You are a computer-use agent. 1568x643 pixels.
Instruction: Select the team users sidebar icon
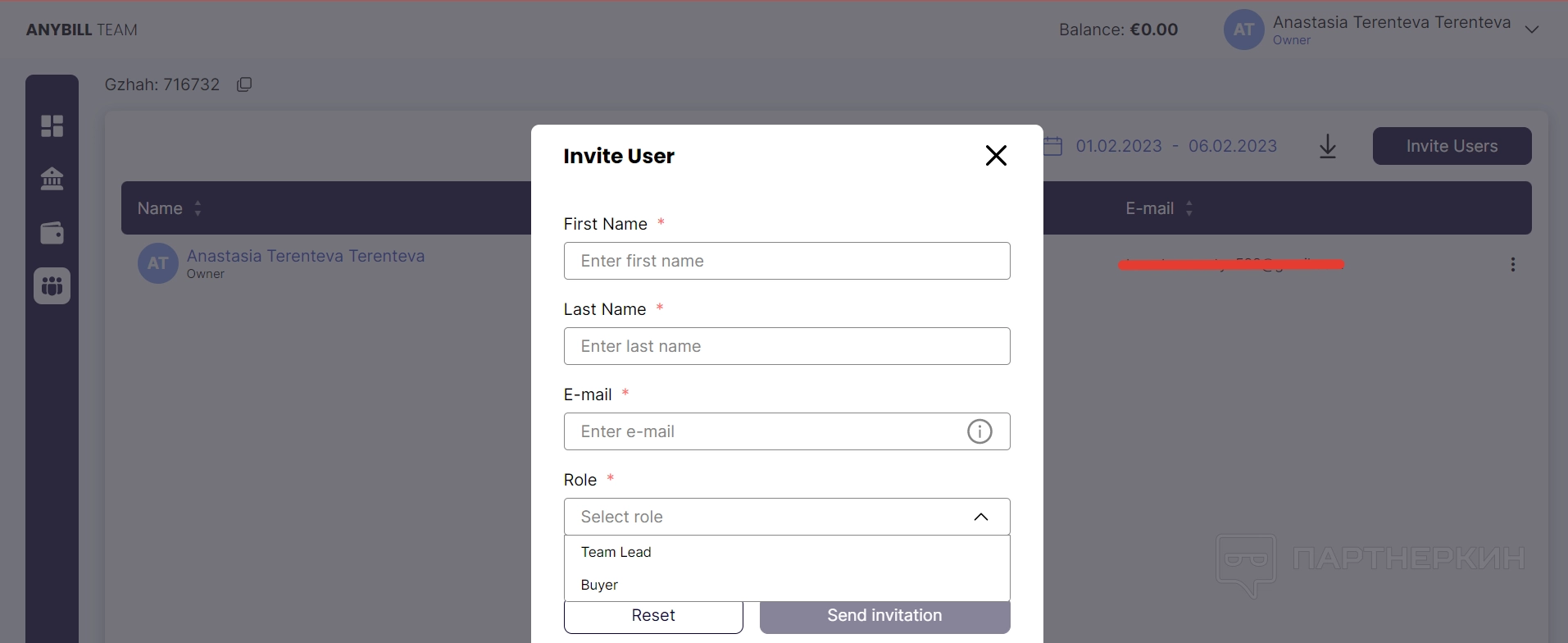52,286
